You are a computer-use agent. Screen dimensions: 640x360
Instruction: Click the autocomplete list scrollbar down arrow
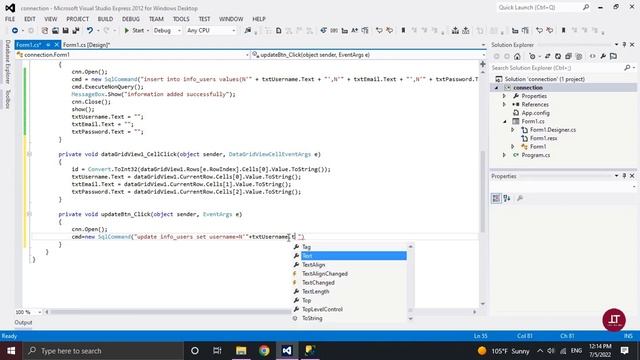point(410,319)
